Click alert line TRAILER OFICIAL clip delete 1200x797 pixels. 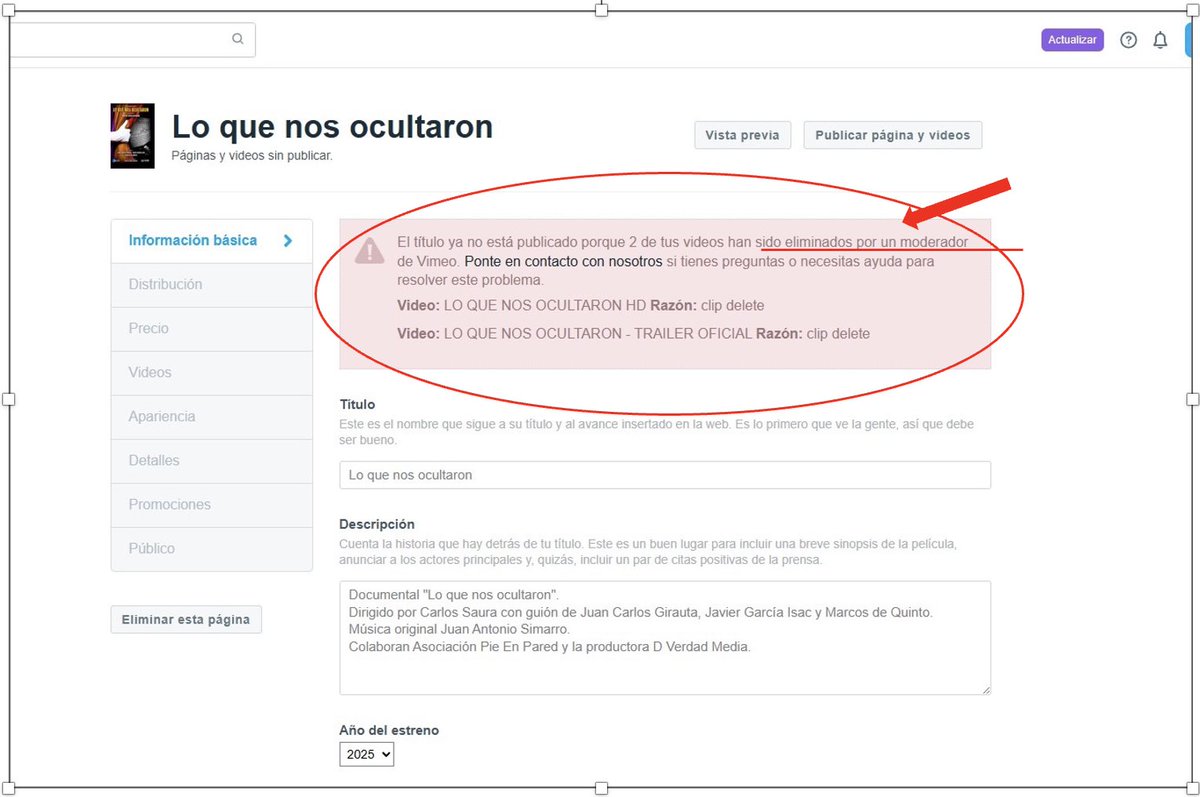tap(633, 334)
